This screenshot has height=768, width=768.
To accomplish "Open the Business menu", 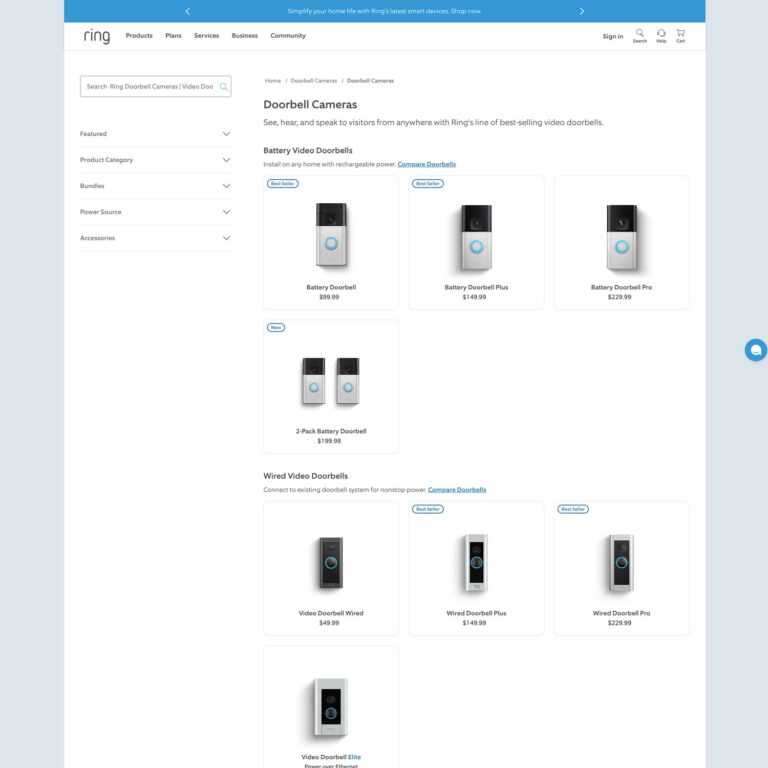I will pyautogui.click(x=244, y=36).
